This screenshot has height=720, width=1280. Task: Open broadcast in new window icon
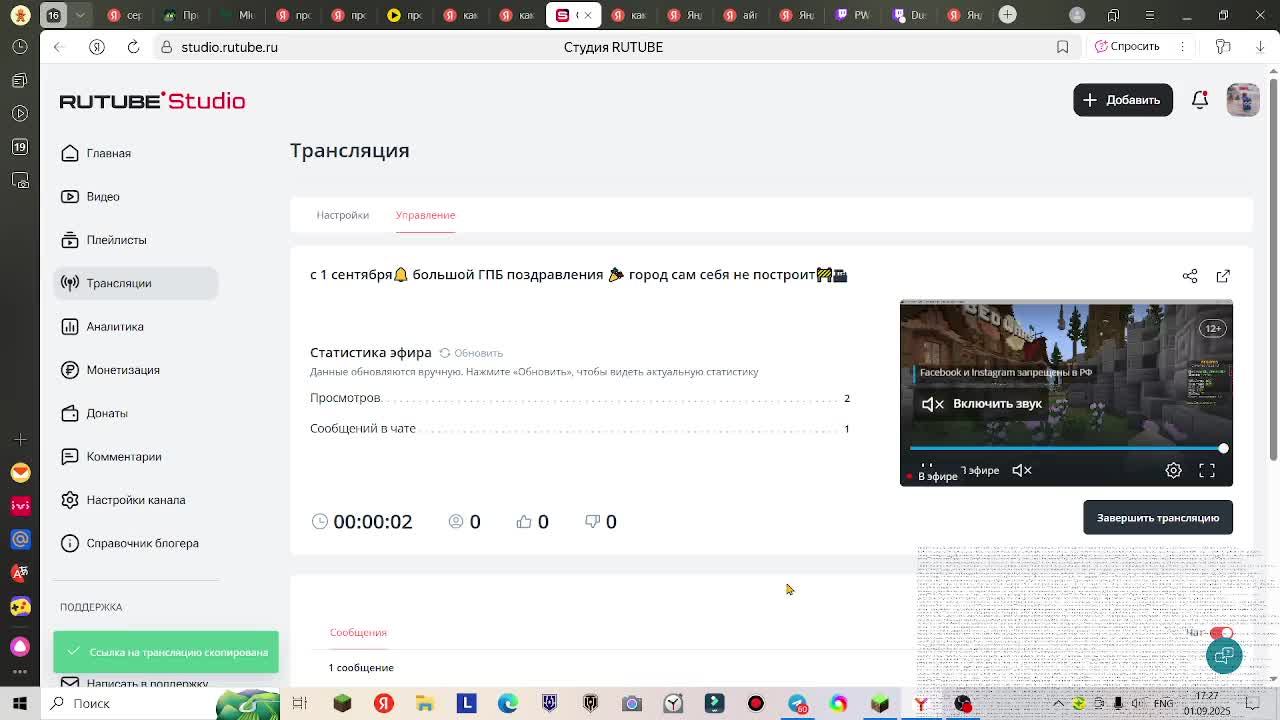[1223, 276]
